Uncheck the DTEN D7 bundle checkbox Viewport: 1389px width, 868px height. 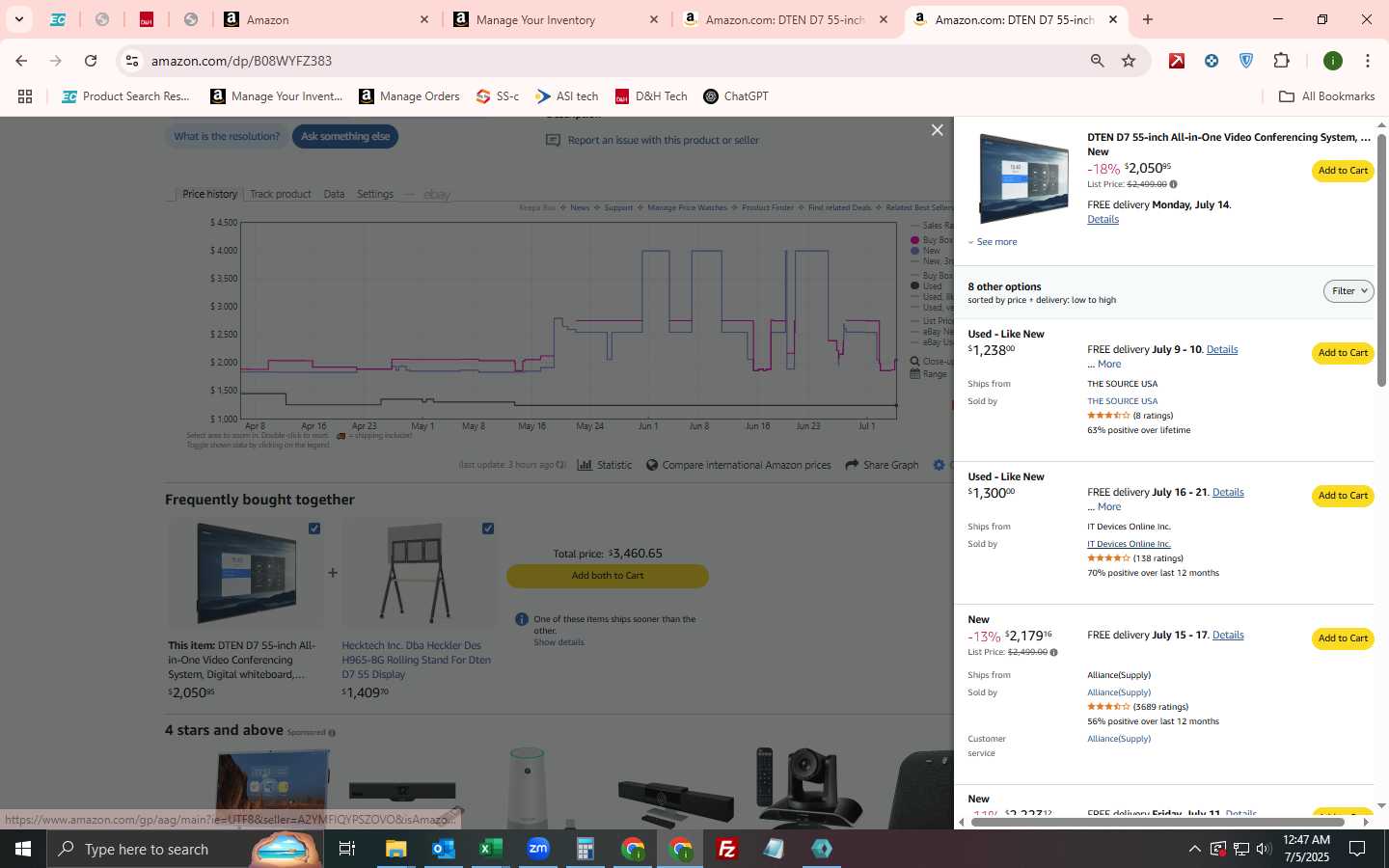pos(314,529)
